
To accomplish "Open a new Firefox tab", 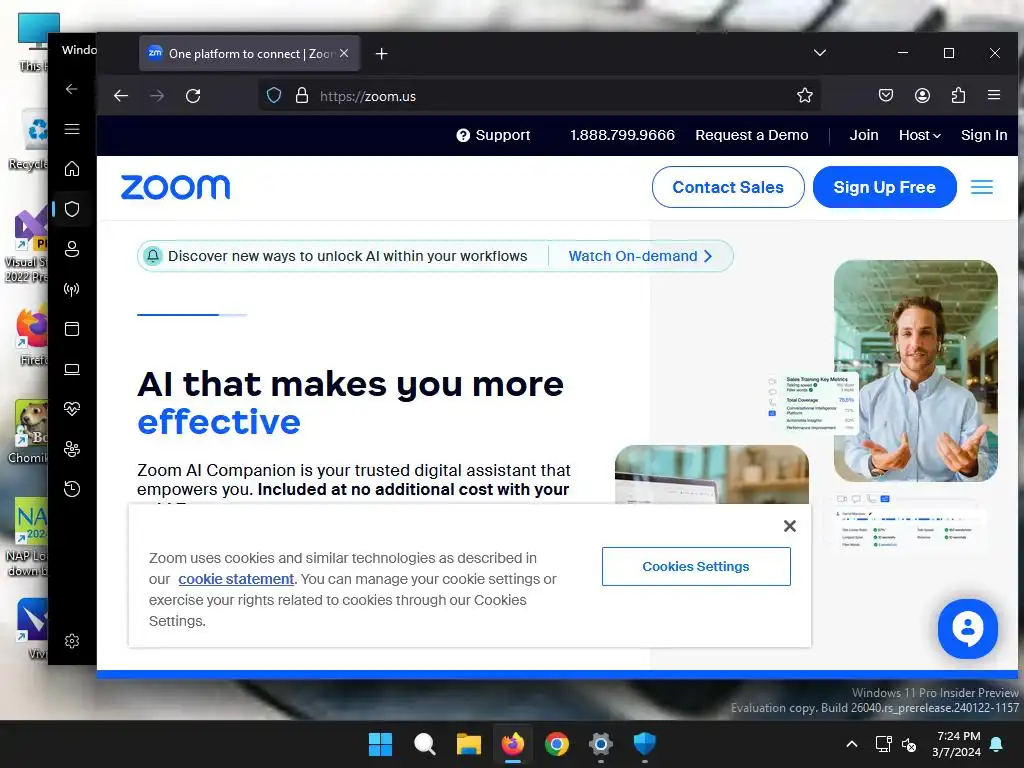I will point(381,54).
